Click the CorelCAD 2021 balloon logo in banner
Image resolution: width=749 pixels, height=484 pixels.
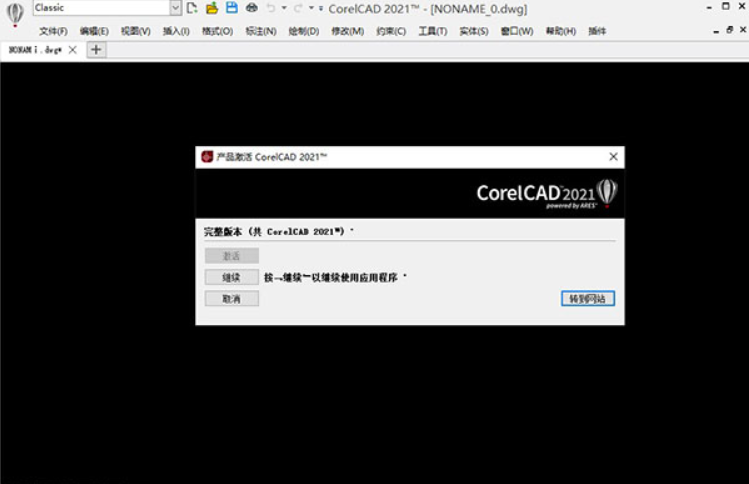pos(607,193)
